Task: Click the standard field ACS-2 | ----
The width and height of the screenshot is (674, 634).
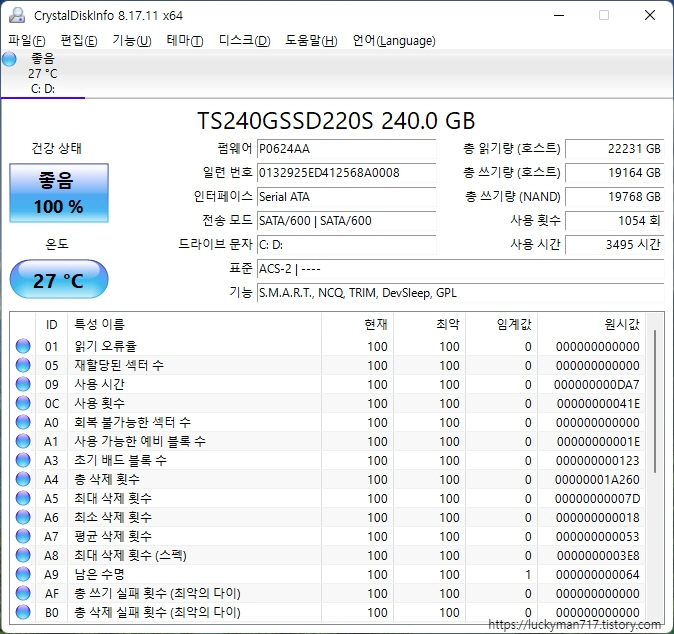Action: 461,269
